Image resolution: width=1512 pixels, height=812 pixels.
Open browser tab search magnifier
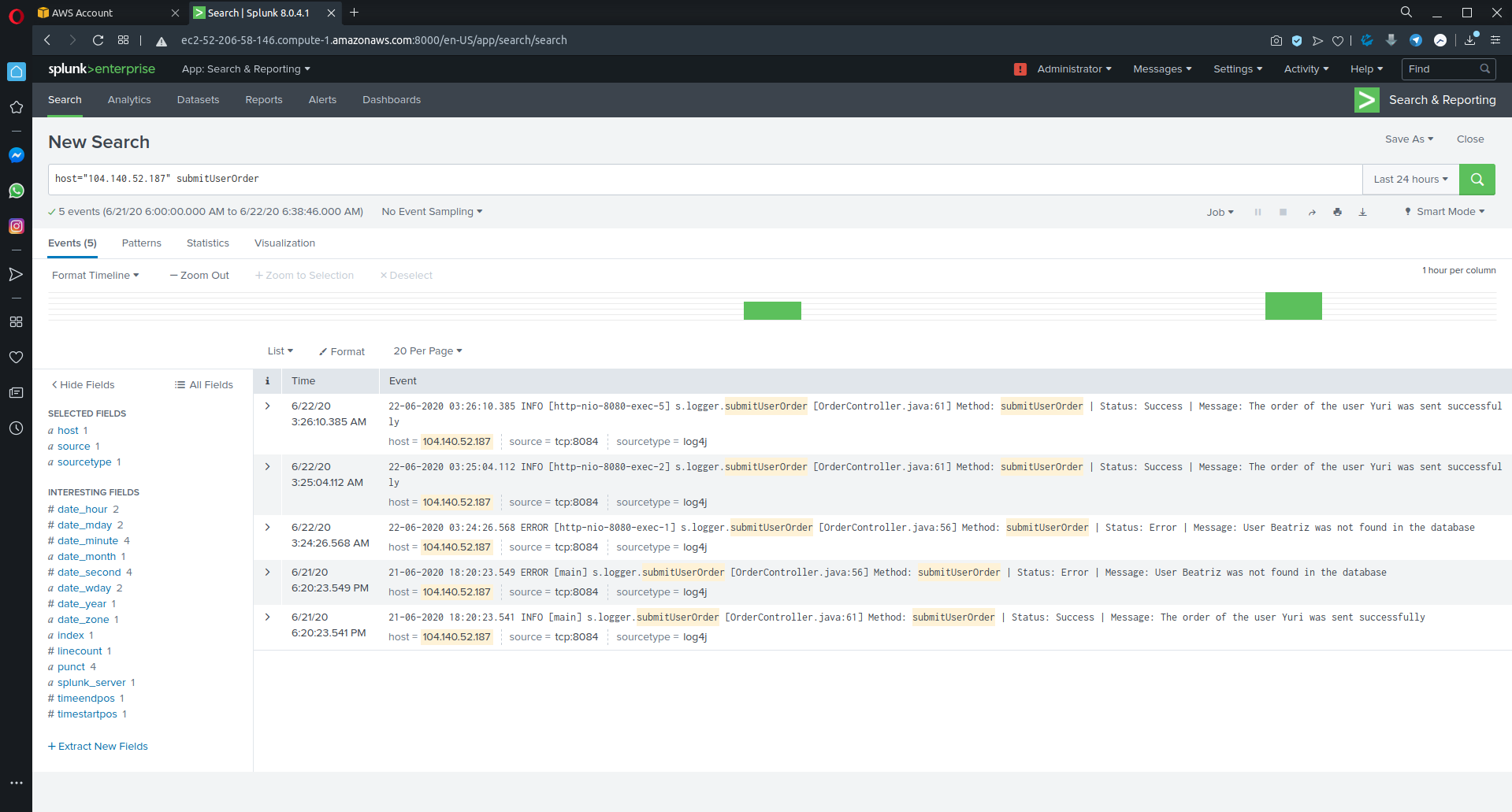click(x=1406, y=13)
